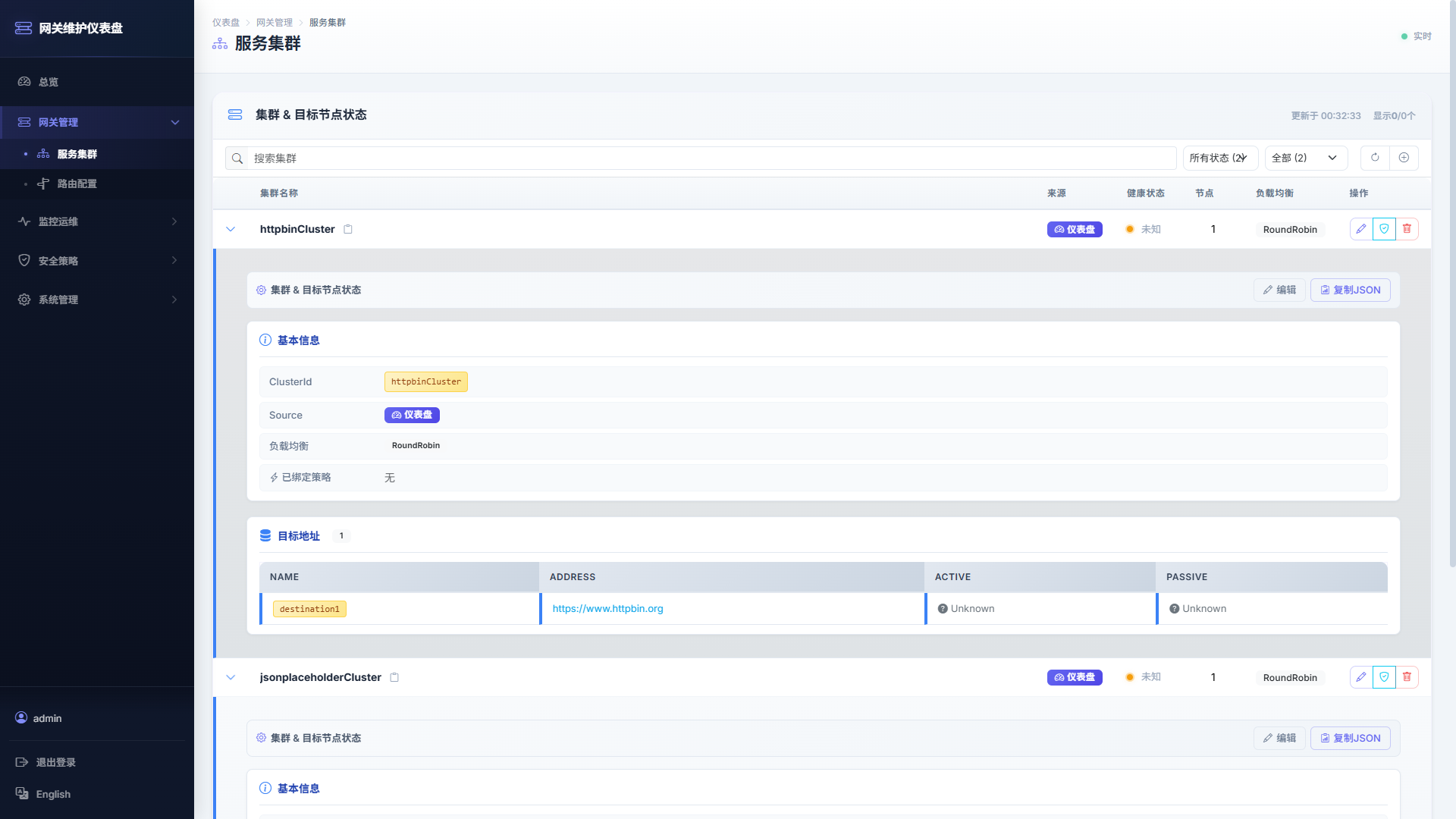Open the 总览 overview page
Viewport: 1456px width, 819px height.
click(x=97, y=82)
